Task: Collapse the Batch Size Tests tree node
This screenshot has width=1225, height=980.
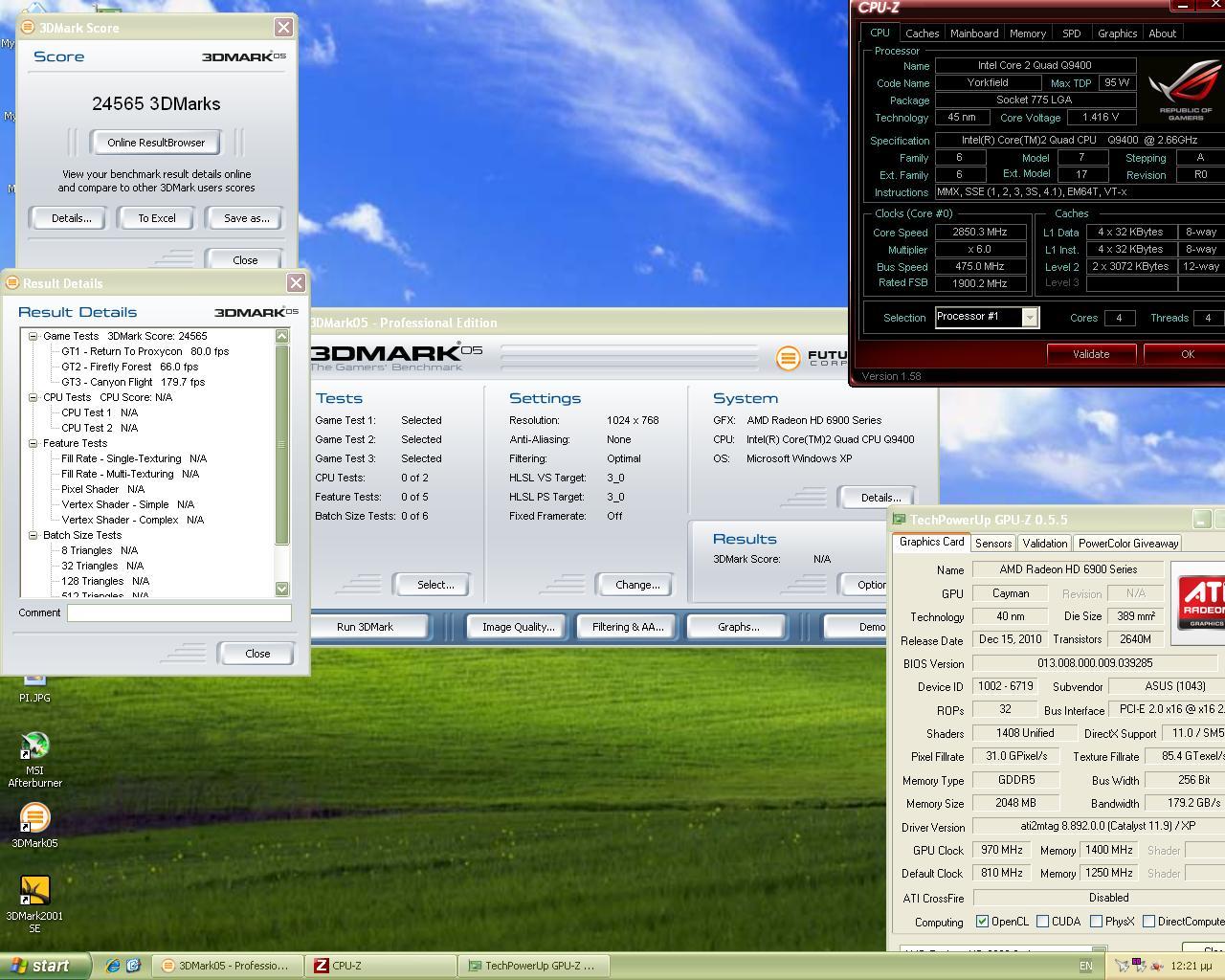Action: (33, 535)
